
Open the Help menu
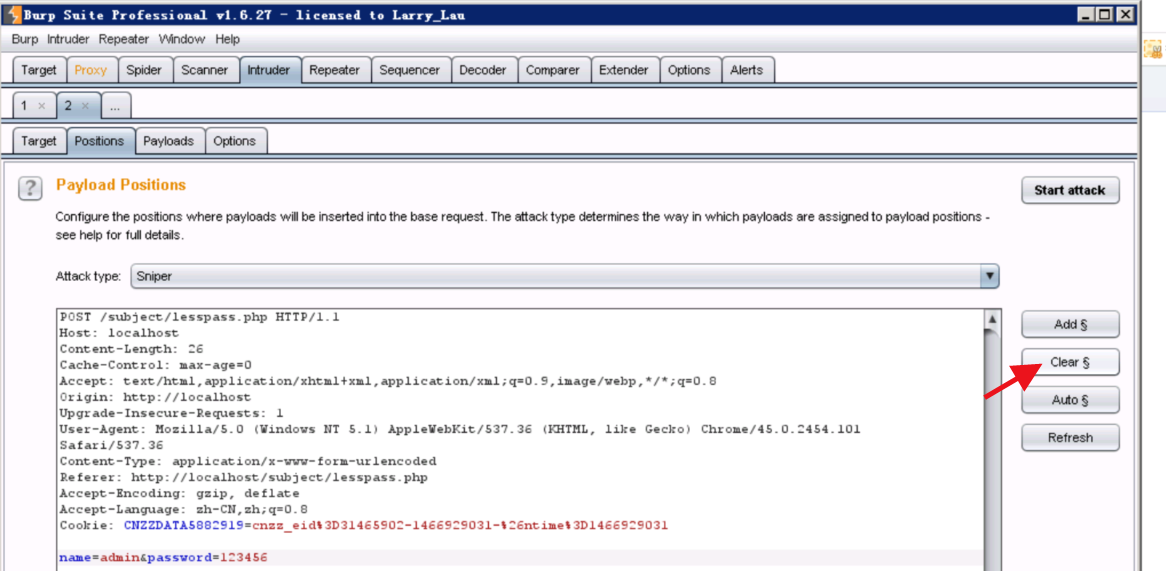228,39
